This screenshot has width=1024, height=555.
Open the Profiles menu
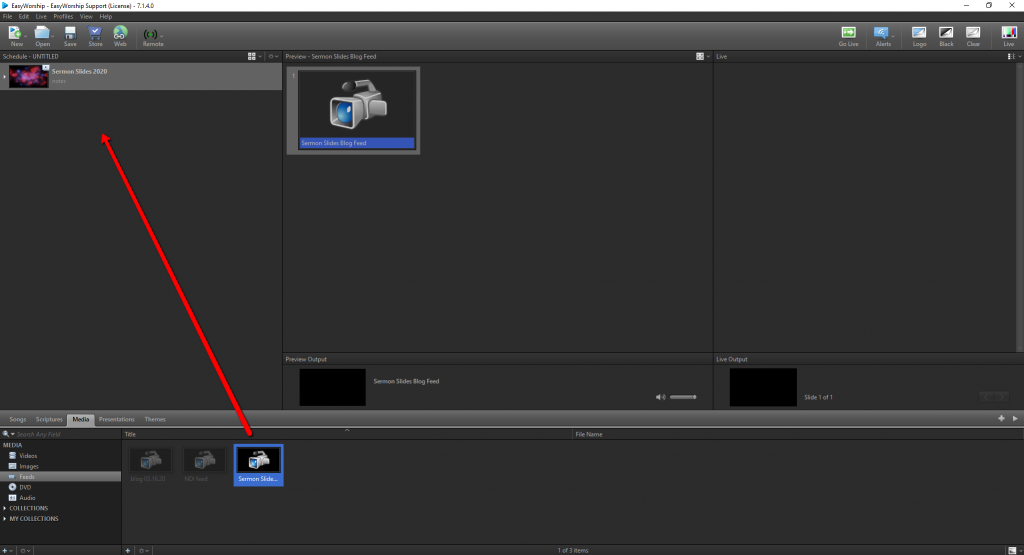tap(63, 16)
